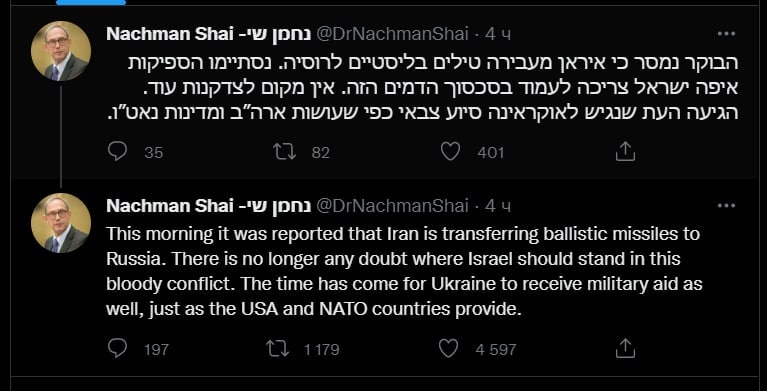This screenshot has width=767, height=391.
Task: Open first tweet's timestamp link
Action: coord(498,34)
